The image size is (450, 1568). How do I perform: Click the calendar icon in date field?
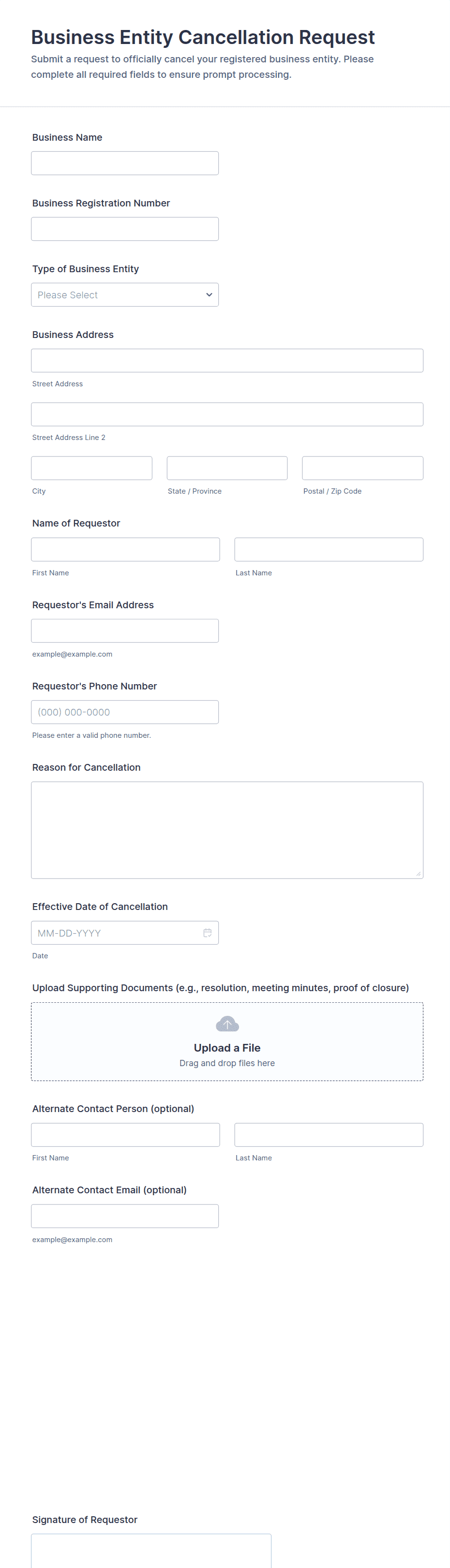[207, 933]
